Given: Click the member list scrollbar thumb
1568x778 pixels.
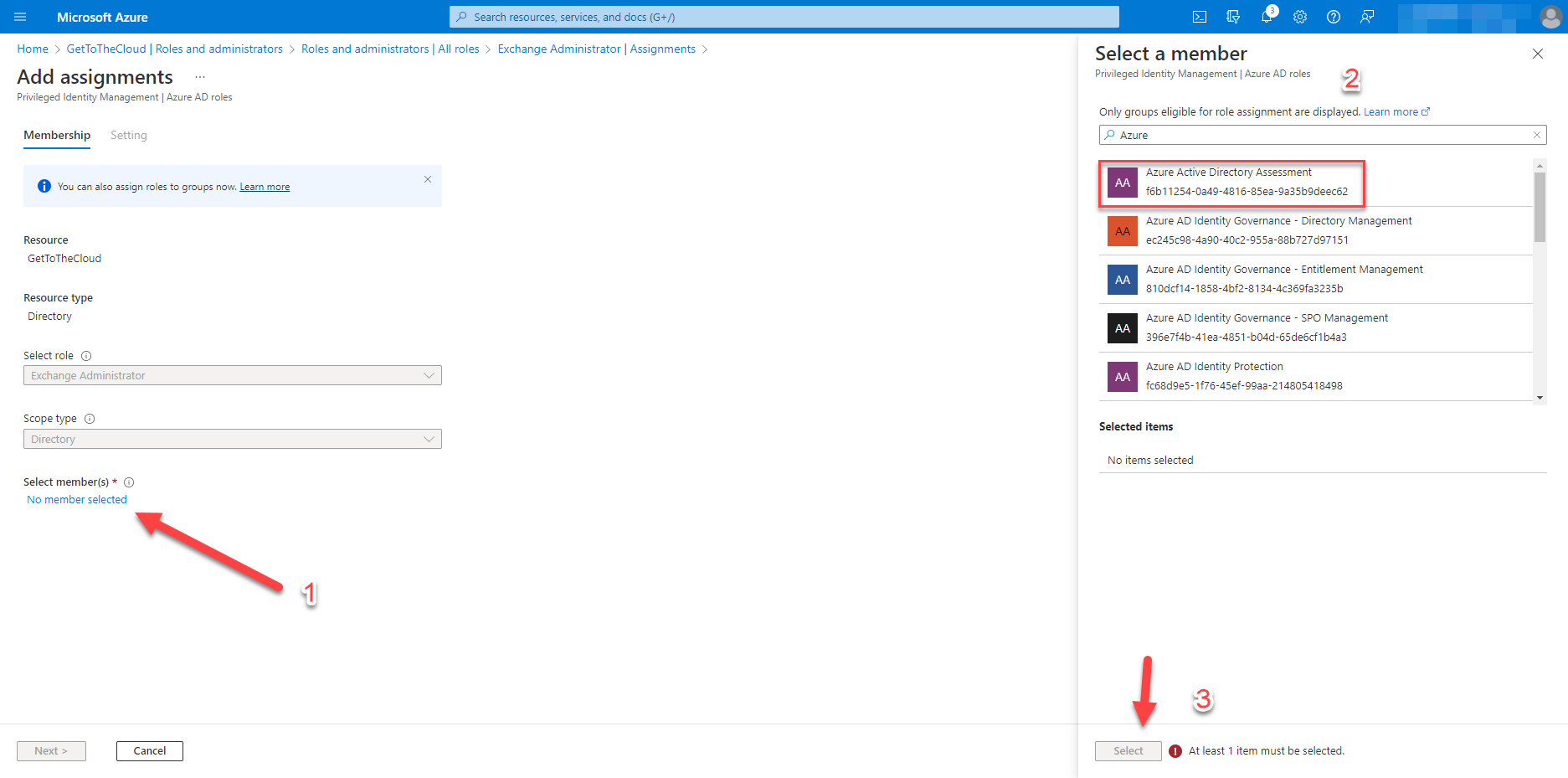Looking at the screenshot, I should point(1540,207).
